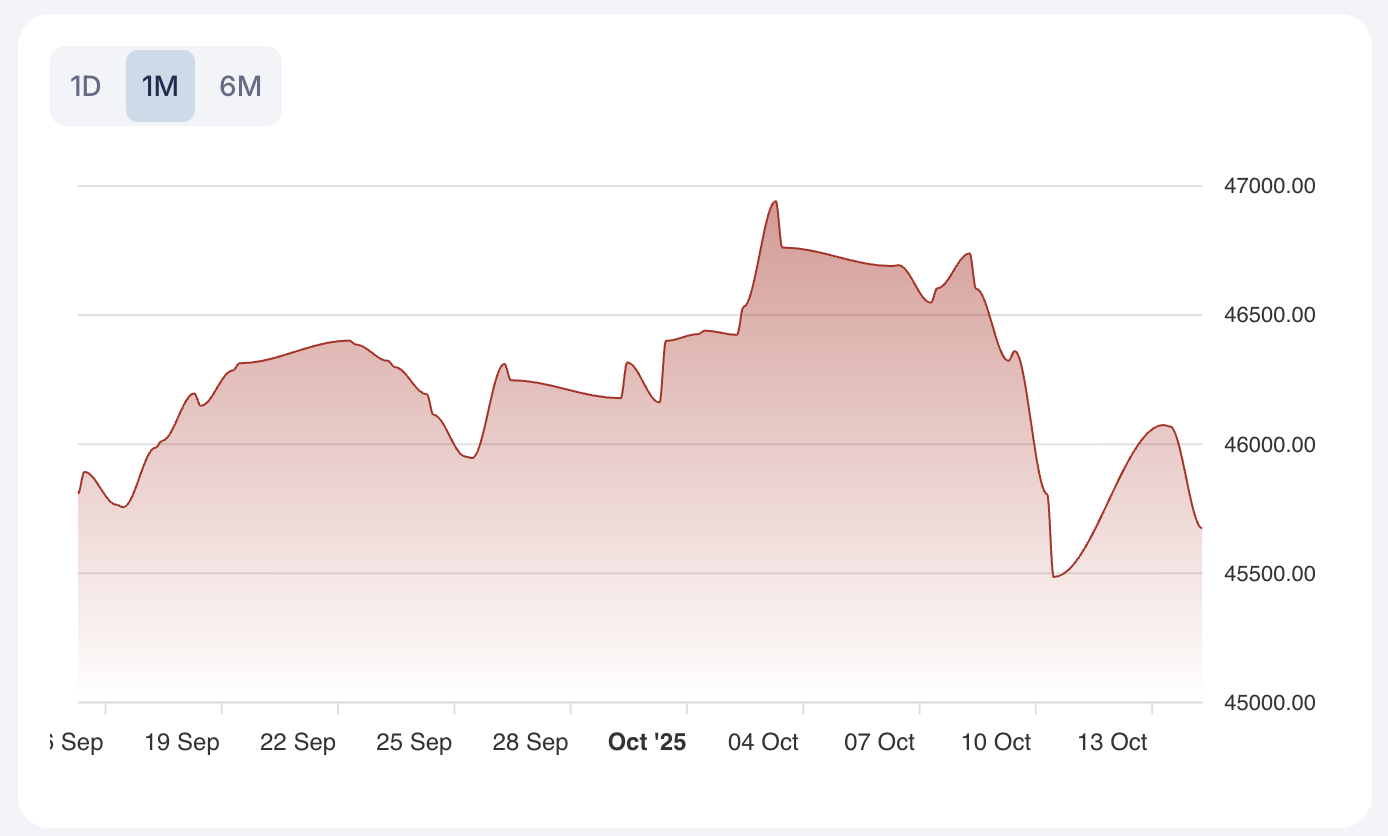Select the 25 Sep date tick label
Viewport: 1388px width, 836px height.
[414, 742]
